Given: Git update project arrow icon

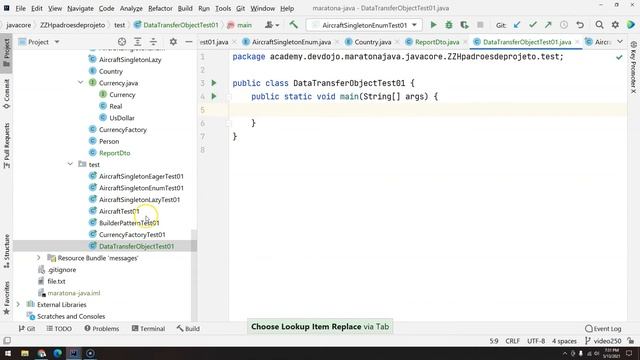Looking at the screenshot, I should point(517,25).
